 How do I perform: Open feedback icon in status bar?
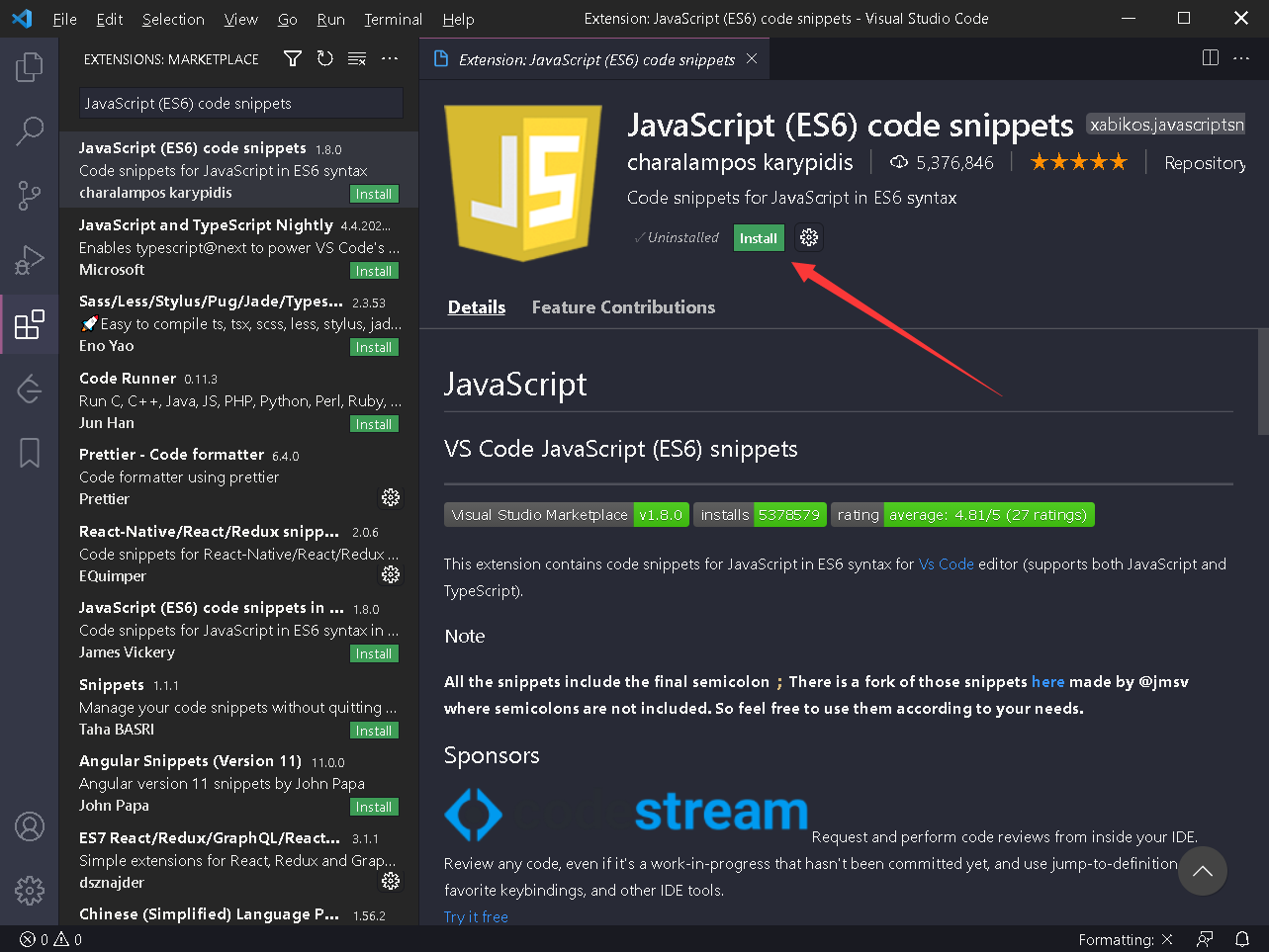1205,939
